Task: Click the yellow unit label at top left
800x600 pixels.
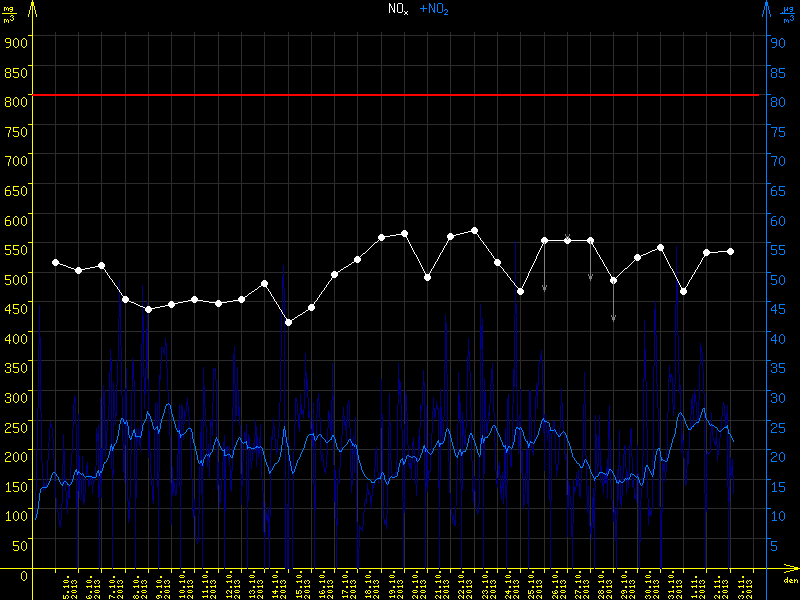Action: [9, 12]
